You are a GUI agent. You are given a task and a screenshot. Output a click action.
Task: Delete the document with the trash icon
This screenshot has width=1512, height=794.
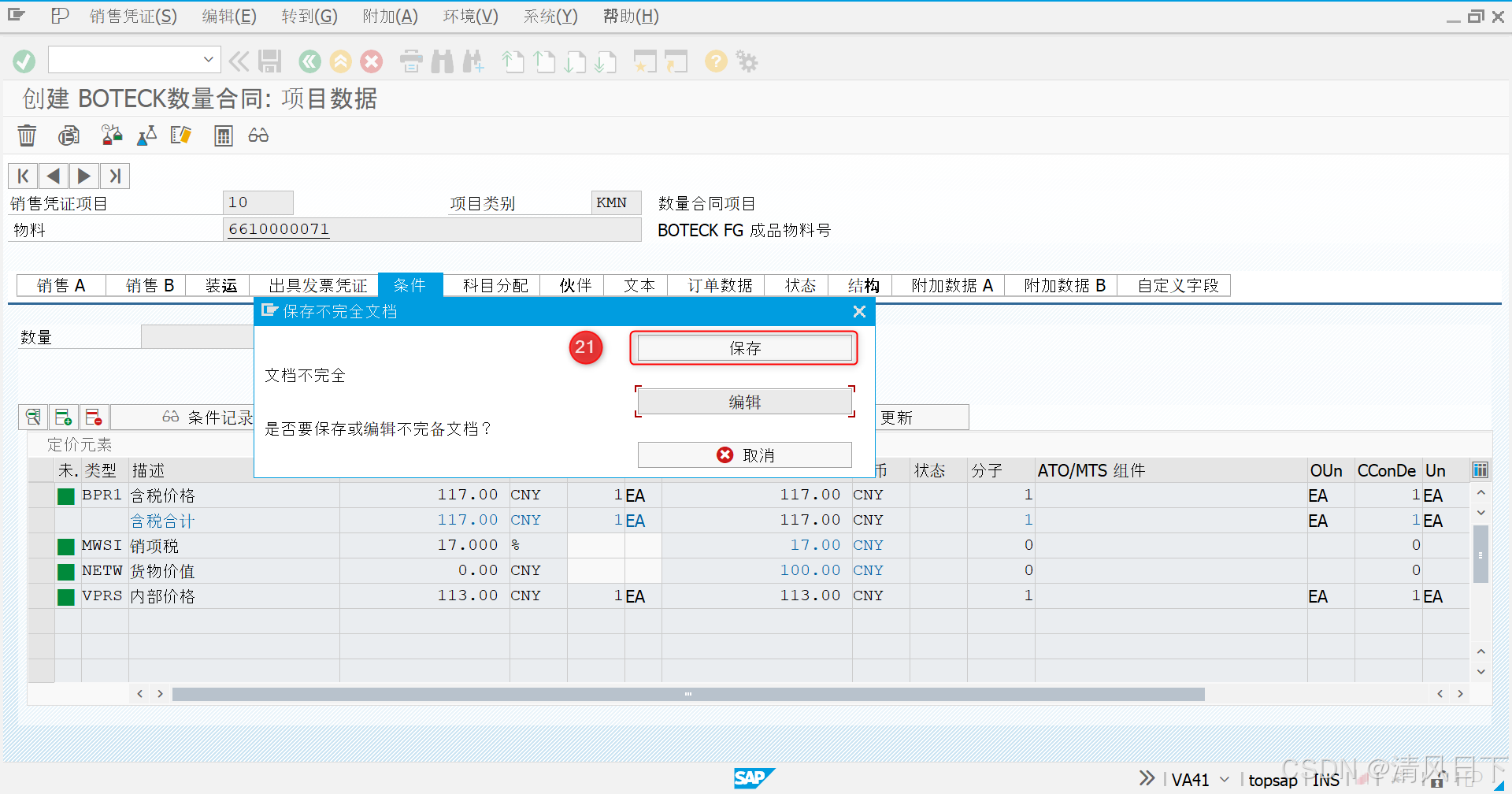[x=26, y=135]
